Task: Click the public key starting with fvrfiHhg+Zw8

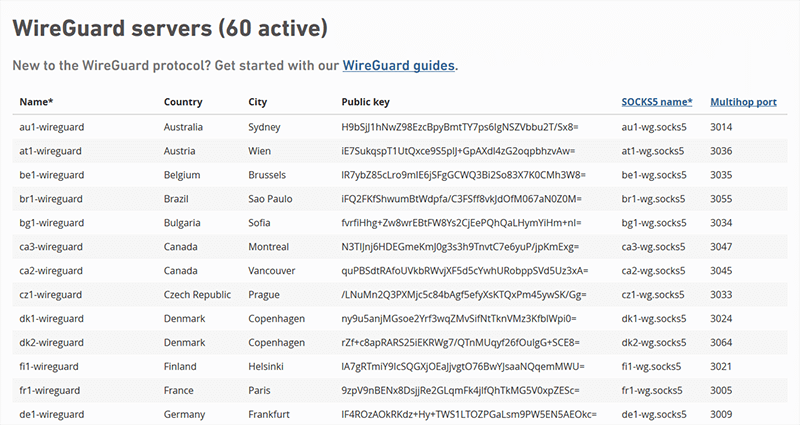Action: [x=461, y=223]
